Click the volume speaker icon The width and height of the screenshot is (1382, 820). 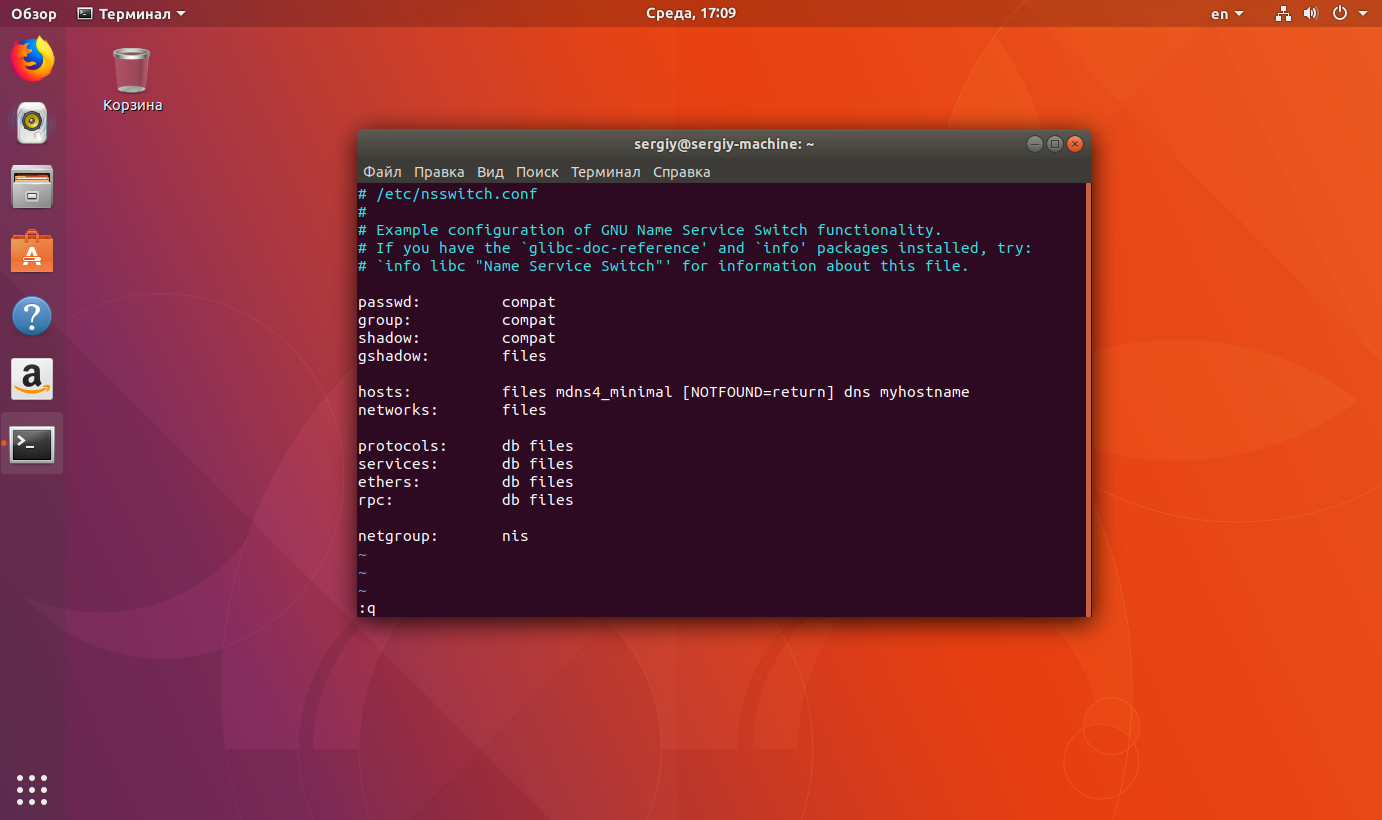[1312, 14]
